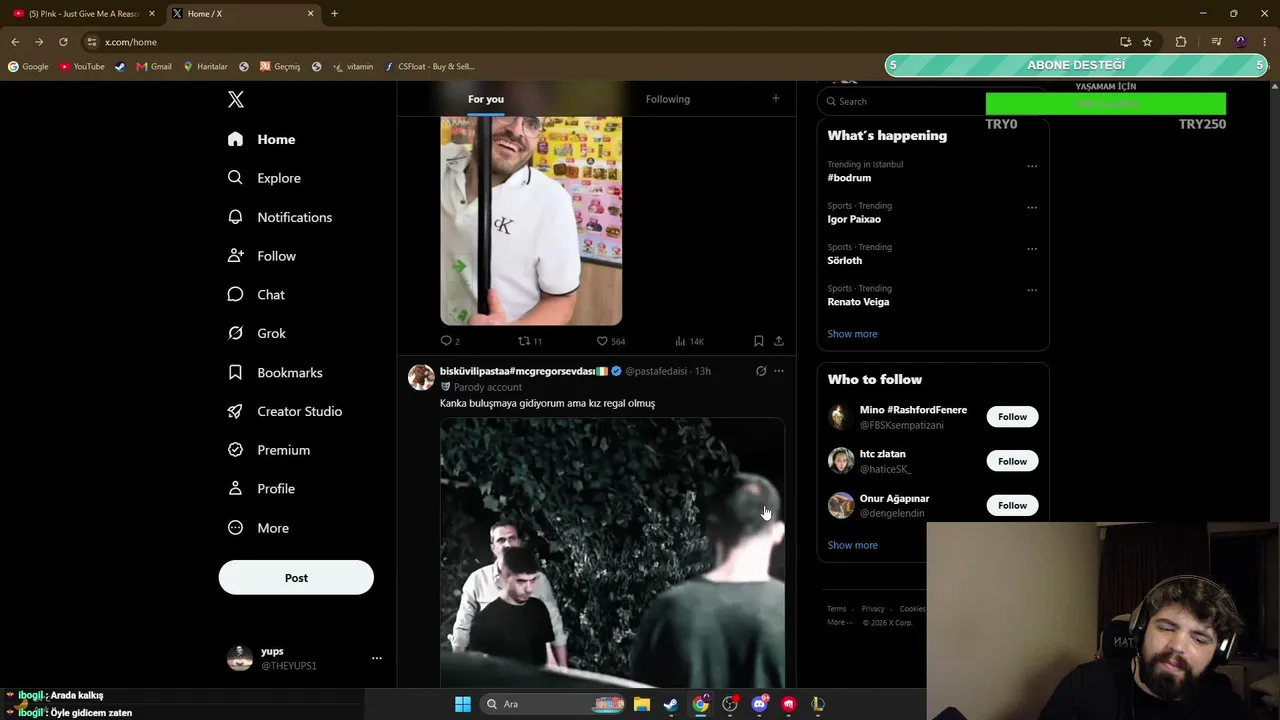Open the Explore page
The width and height of the screenshot is (1280, 720).
coord(264,178)
